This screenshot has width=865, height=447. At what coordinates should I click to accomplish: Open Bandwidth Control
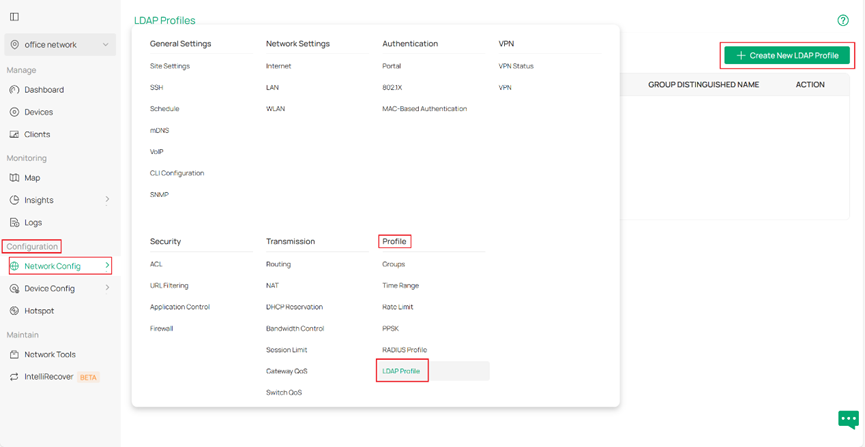295,328
